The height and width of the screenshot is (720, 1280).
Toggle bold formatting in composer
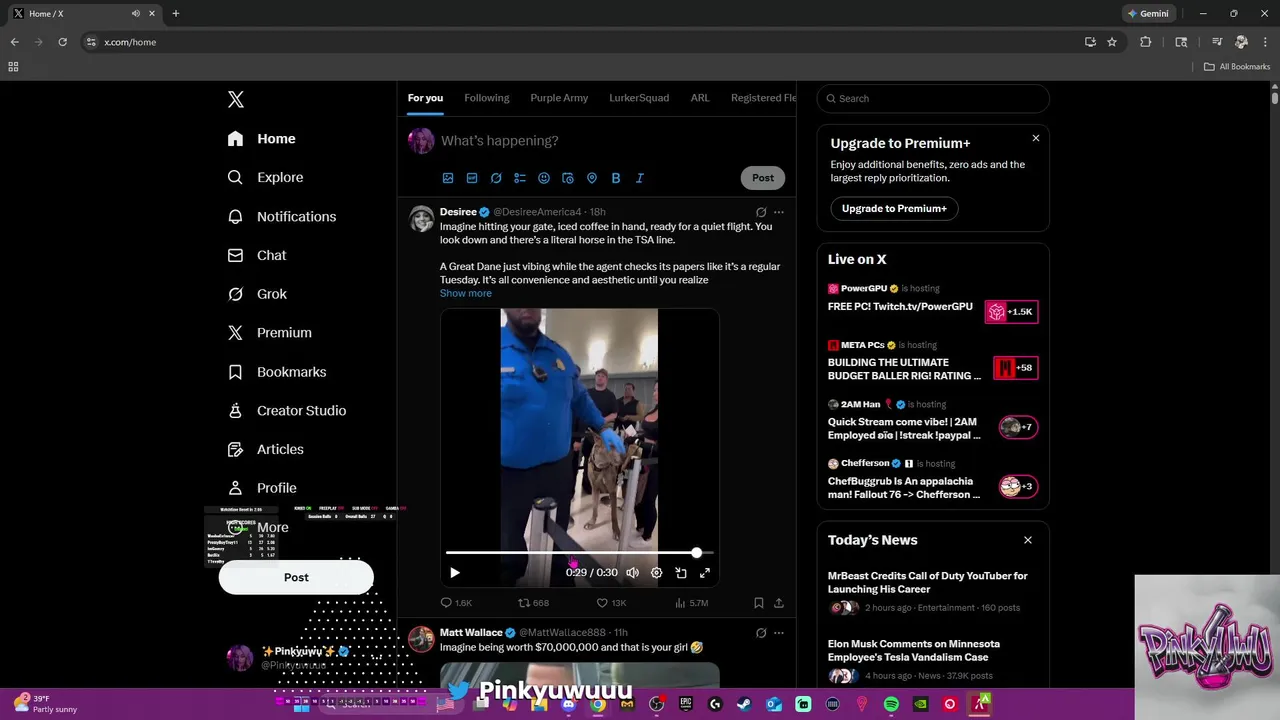point(616,178)
